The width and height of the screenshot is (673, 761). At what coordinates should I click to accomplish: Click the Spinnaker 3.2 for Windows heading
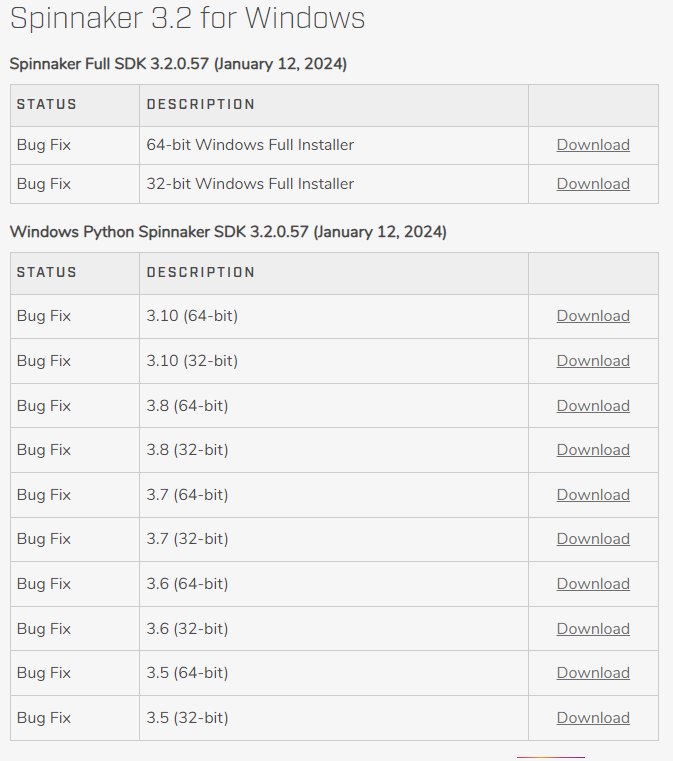(x=187, y=18)
